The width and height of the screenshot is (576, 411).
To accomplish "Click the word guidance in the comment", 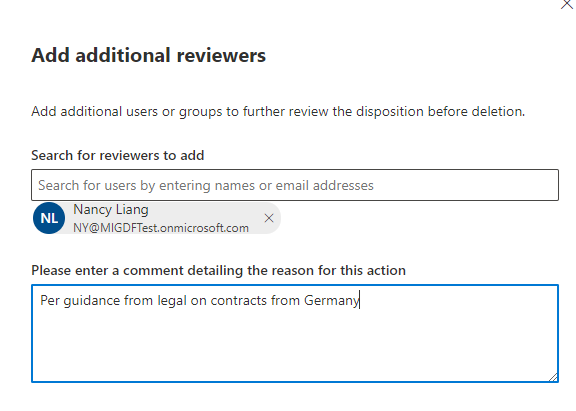I will [x=92, y=301].
